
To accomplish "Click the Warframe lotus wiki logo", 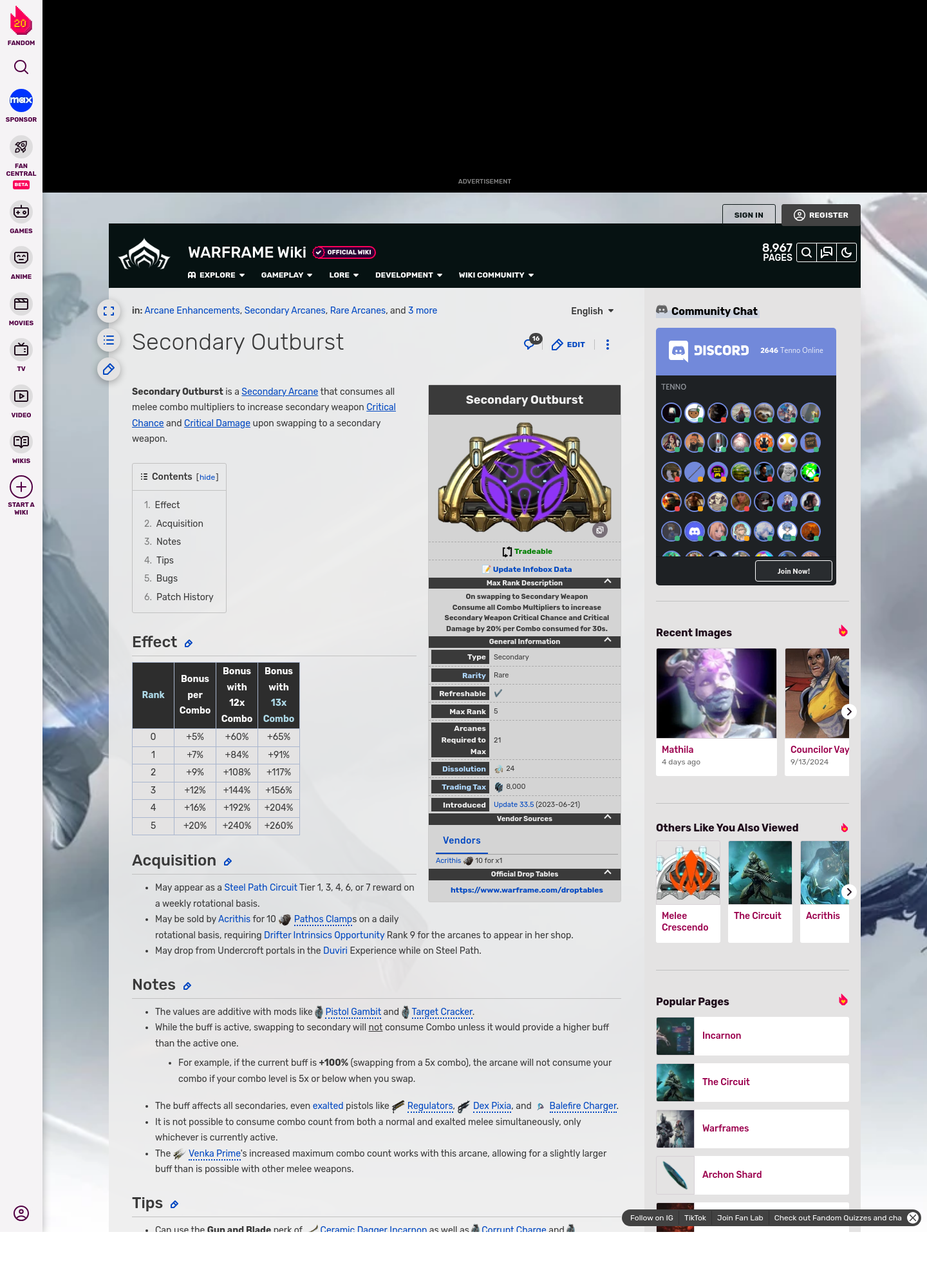I will [144, 255].
